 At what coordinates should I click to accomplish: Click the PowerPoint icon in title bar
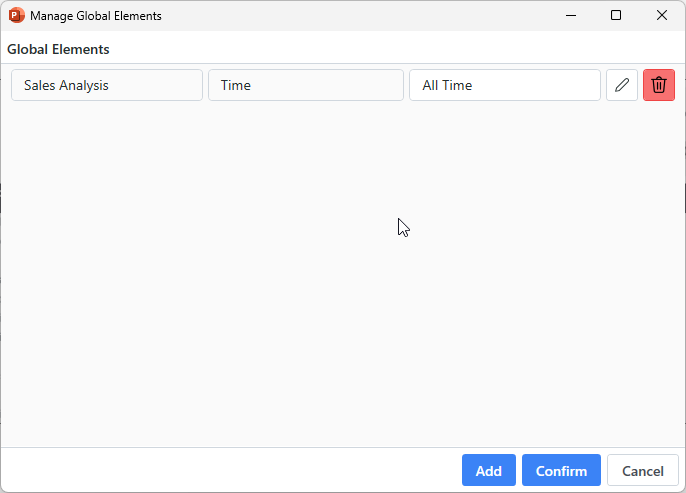(x=16, y=15)
